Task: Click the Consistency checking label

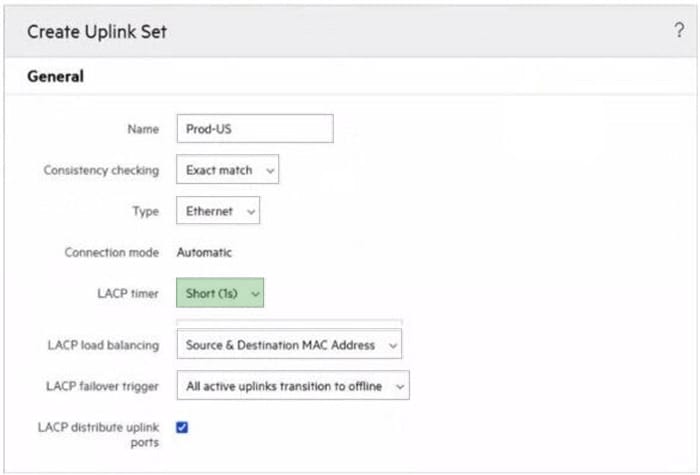Action: (x=101, y=170)
